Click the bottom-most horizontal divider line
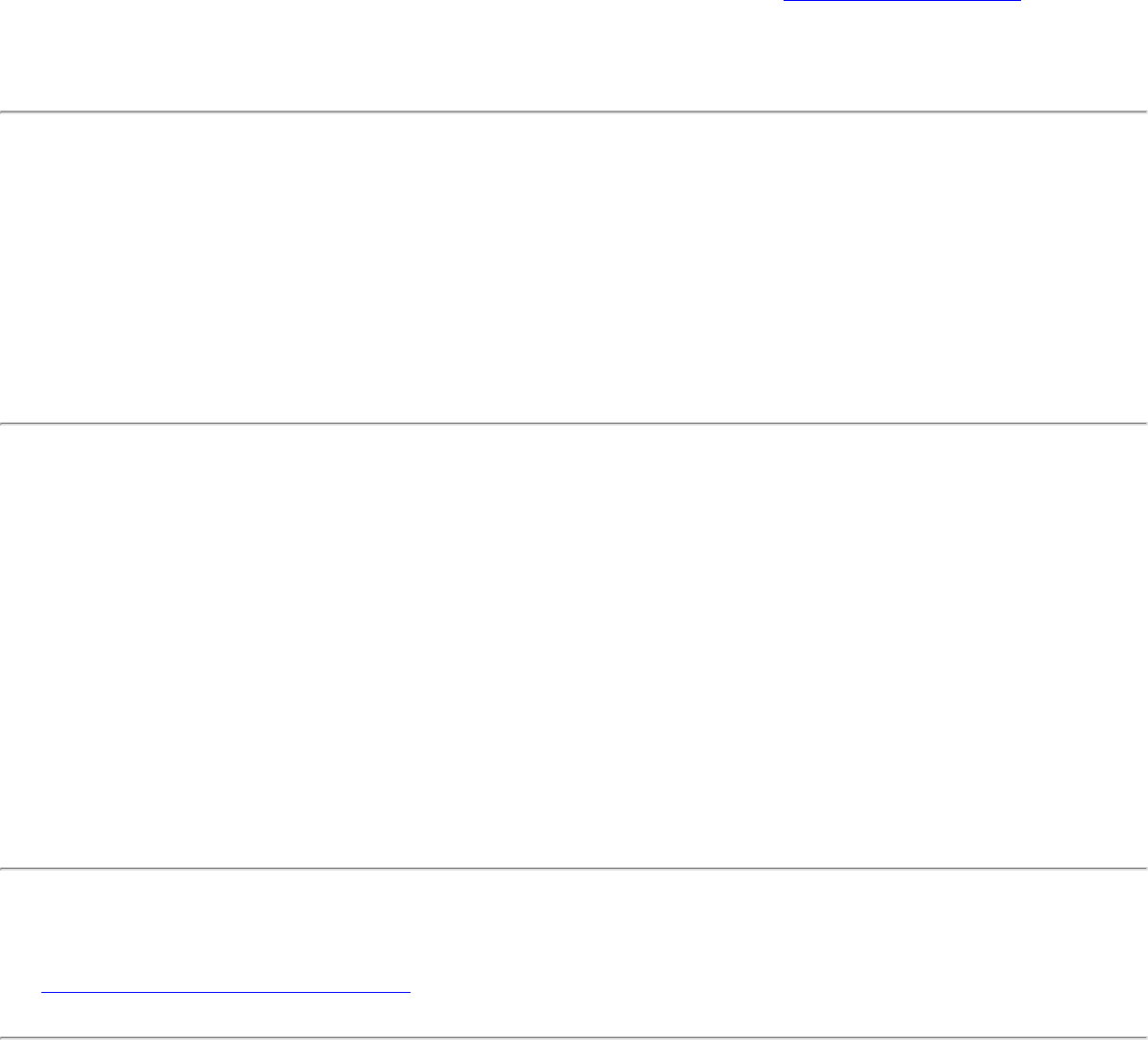This screenshot has width=1148, height=1040. coord(574,1037)
